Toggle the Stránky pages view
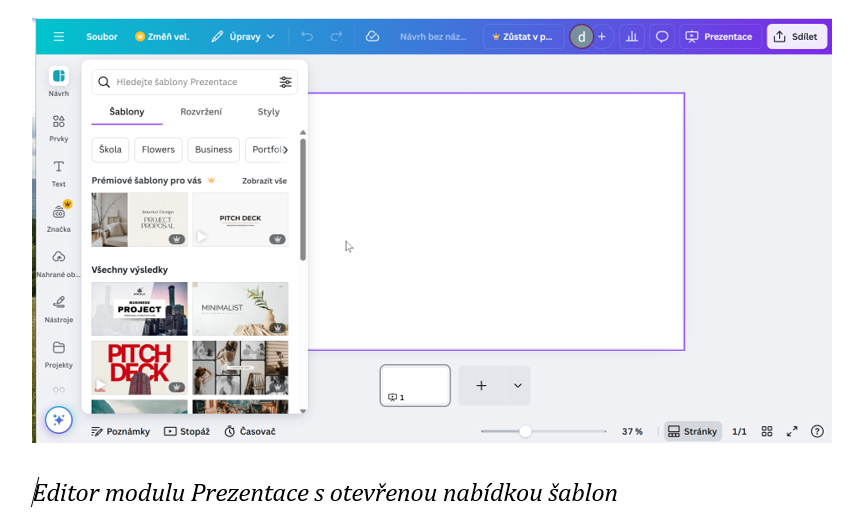This screenshot has height=517, width=866. coord(692,432)
